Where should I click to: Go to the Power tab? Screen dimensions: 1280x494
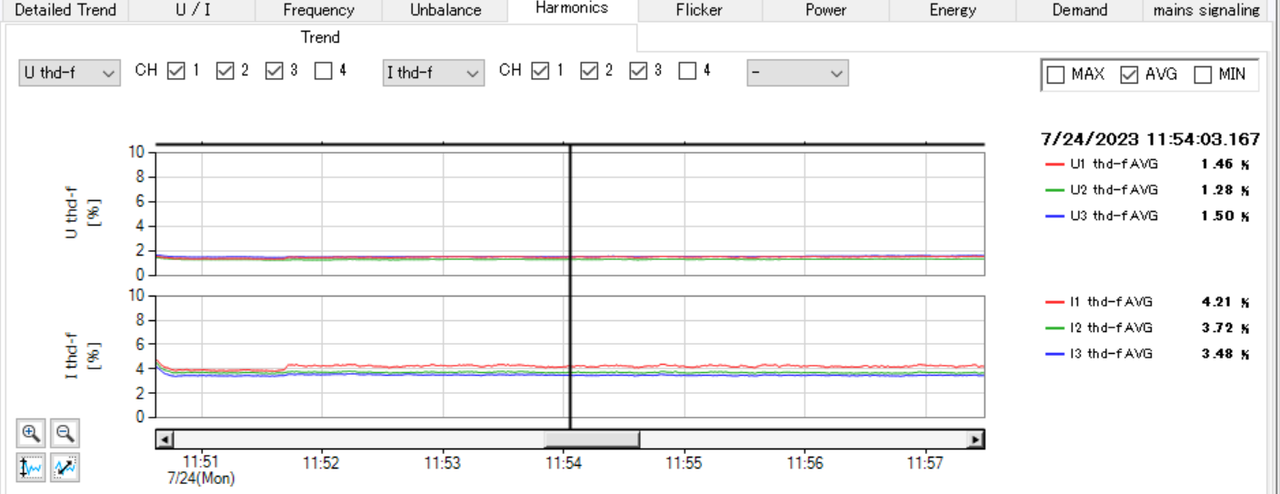[826, 10]
